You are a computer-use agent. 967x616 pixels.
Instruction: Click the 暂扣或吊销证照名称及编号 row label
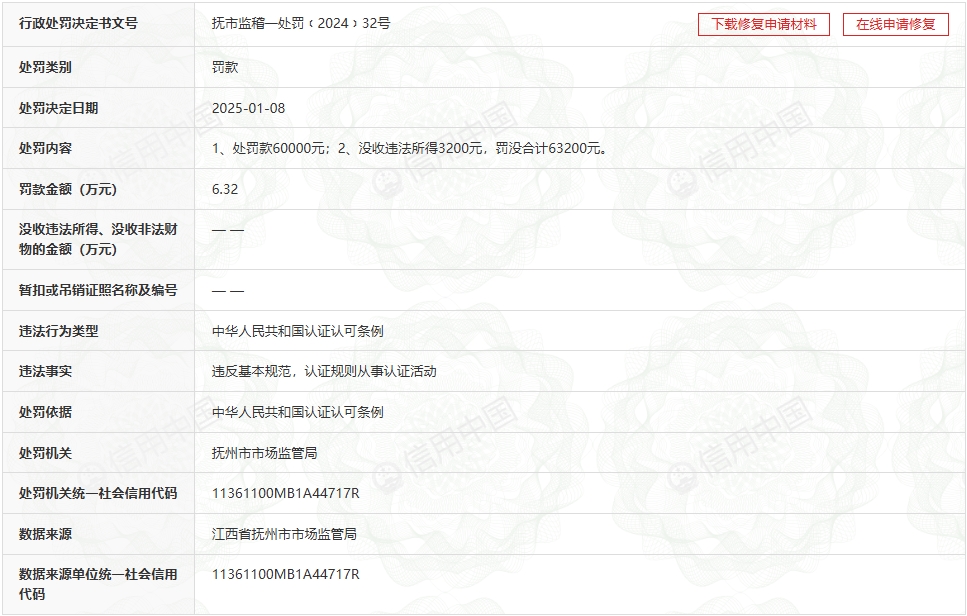98,290
